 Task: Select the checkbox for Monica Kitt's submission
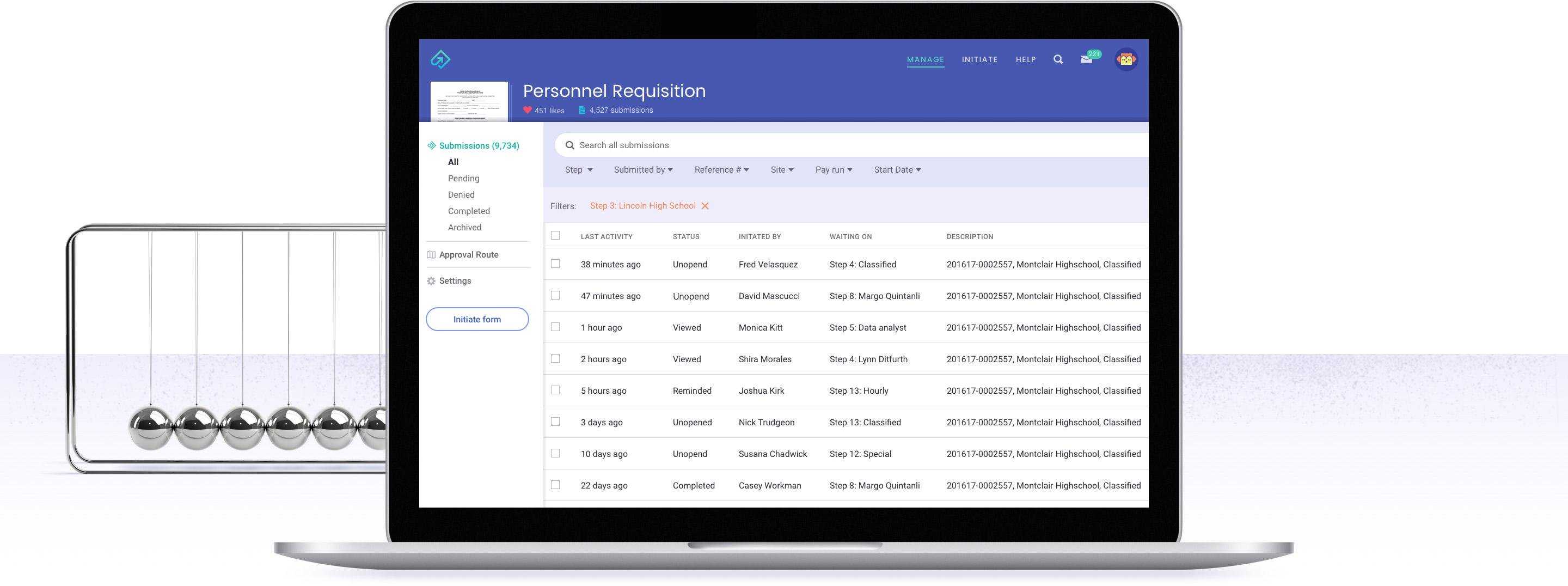click(x=555, y=327)
